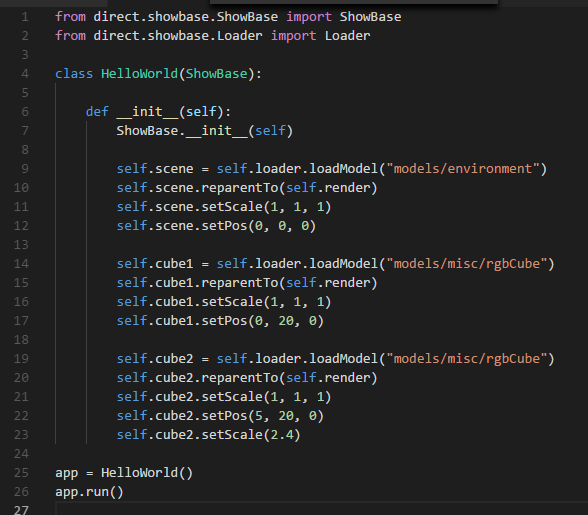This screenshot has width=588, height=515.
Task: Click line number 26 in gutter
Action: point(21,492)
